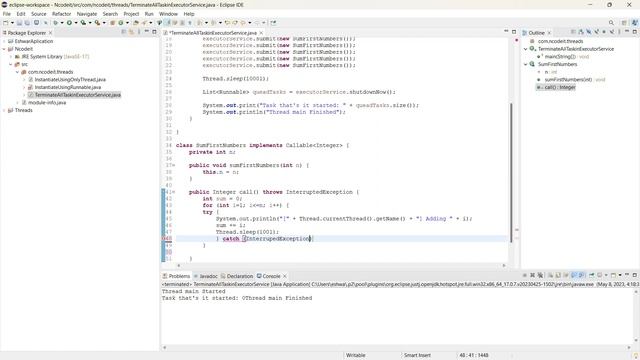Viewport: 640px width, 360px height.
Task: Toggle Word Wrap in Console toolbar
Action: pyautogui.click(x=566, y=275)
